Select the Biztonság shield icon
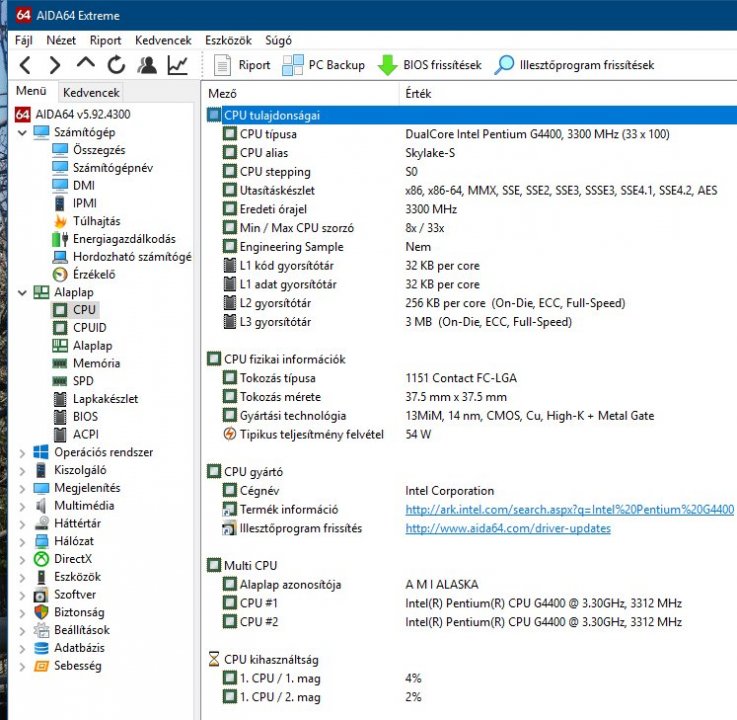This screenshot has width=737, height=720. (x=41, y=612)
